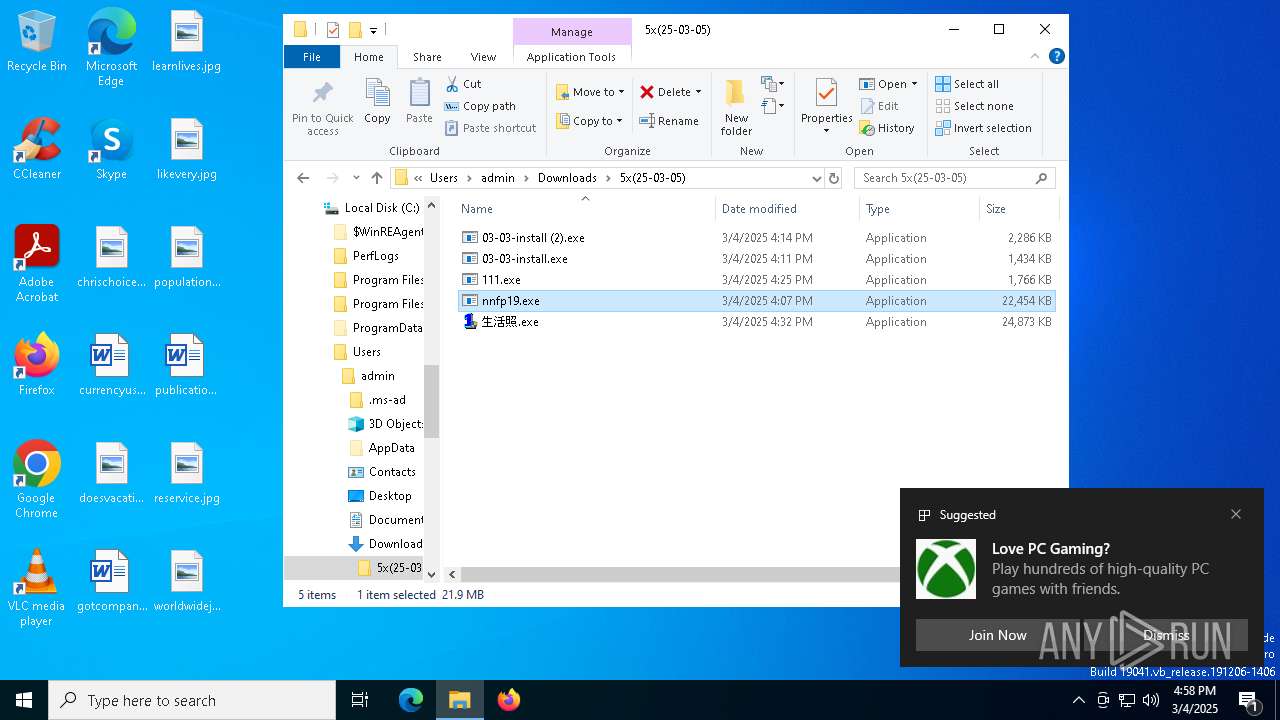The width and height of the screenshot is (1280, 720).
Task: Open Recycle Bin desktop icon
Action: 37,42
